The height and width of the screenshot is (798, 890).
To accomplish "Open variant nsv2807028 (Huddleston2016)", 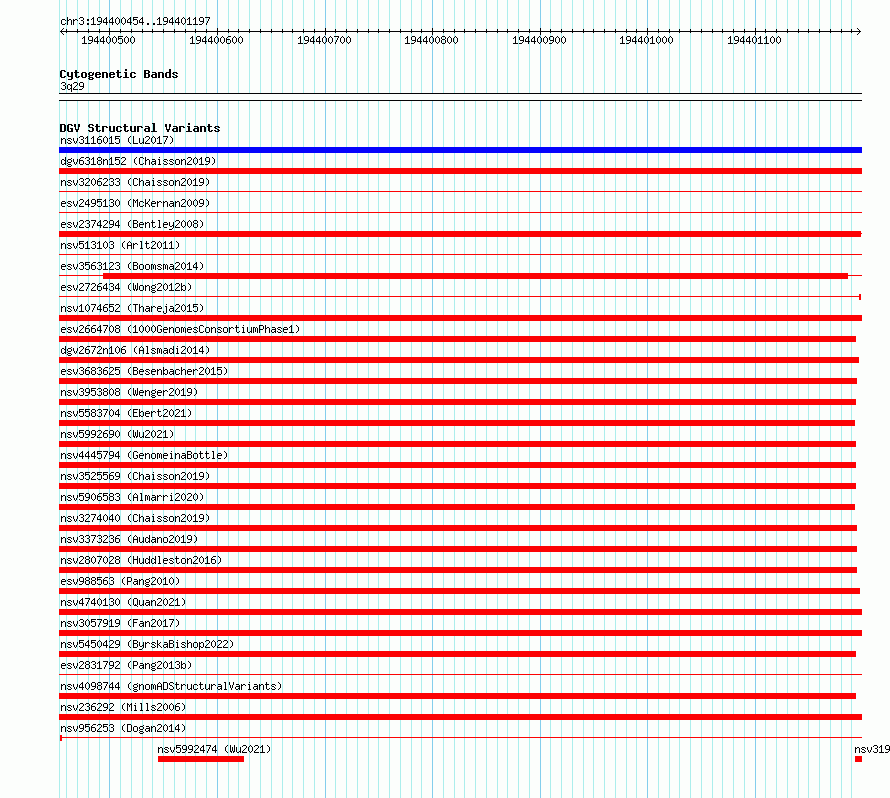I will click(141, 560).
